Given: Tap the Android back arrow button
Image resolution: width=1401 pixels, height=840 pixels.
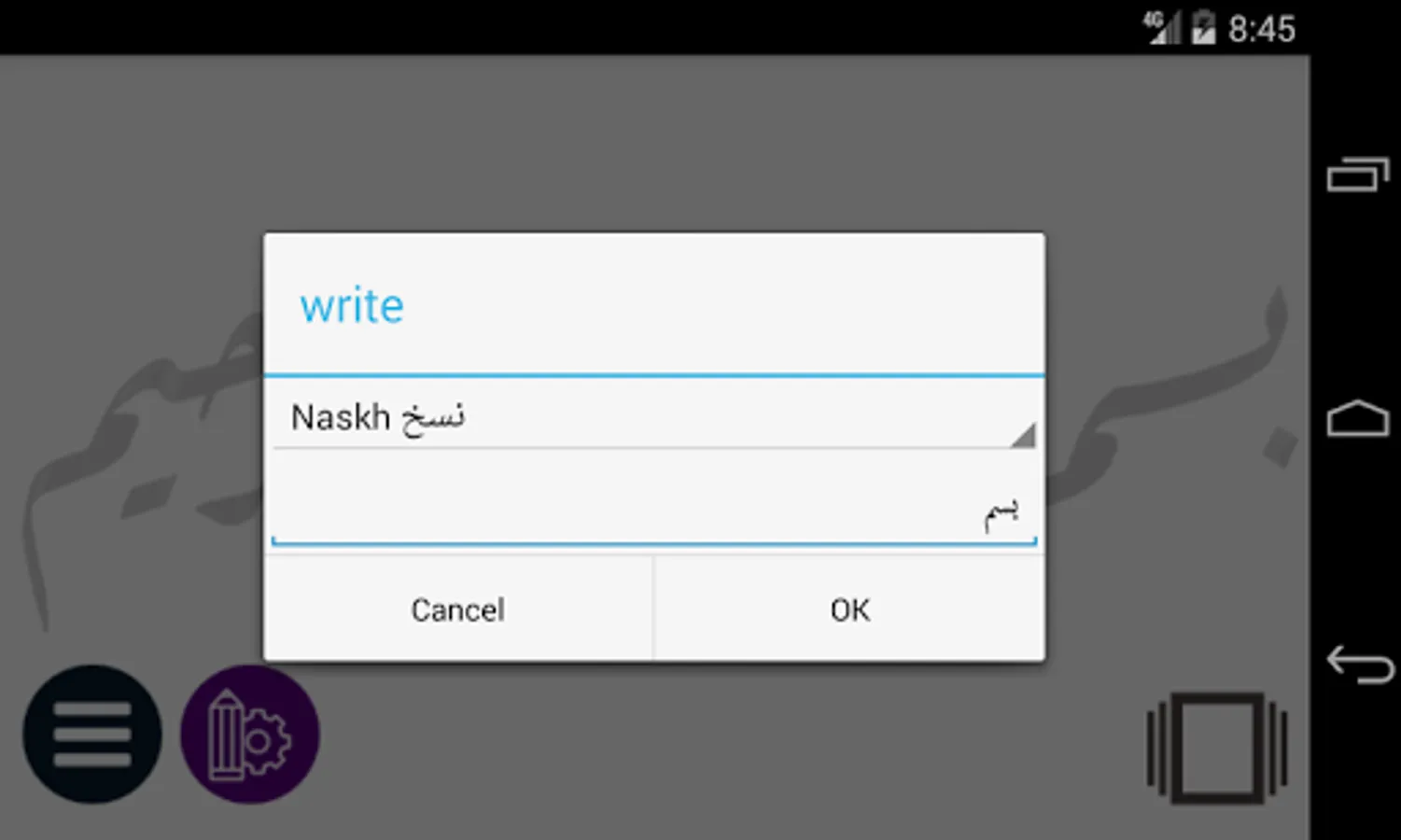Looking at the screenshot, I should pos(1359,664).
